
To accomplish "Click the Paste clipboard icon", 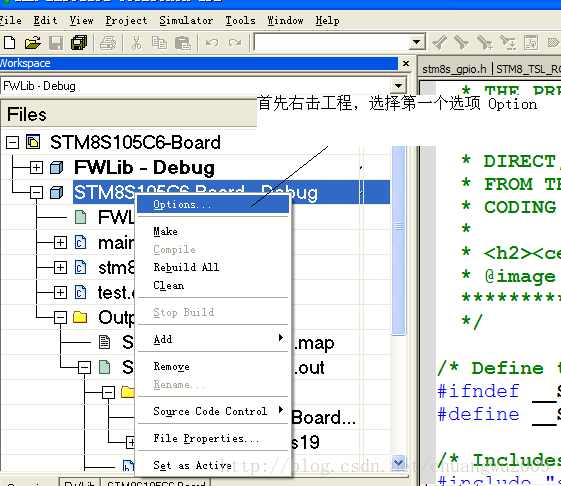I will click(183, 43).
